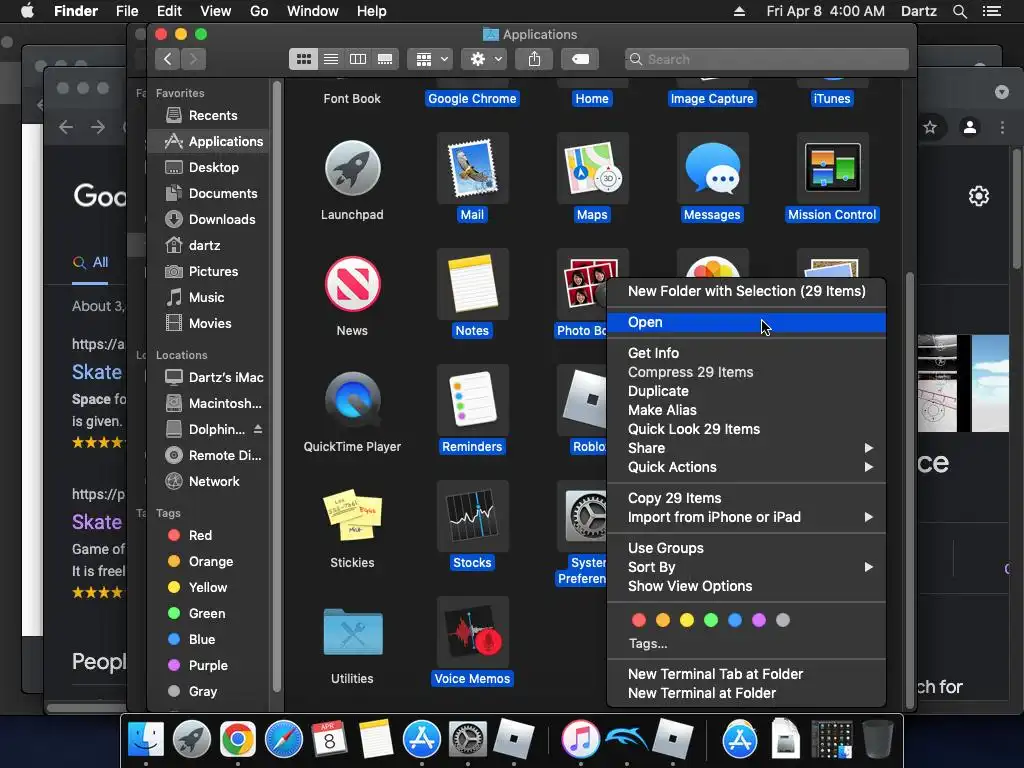Switch Finder to icon view
This screenshot has width=1024, height=768.
click(304, 59)
